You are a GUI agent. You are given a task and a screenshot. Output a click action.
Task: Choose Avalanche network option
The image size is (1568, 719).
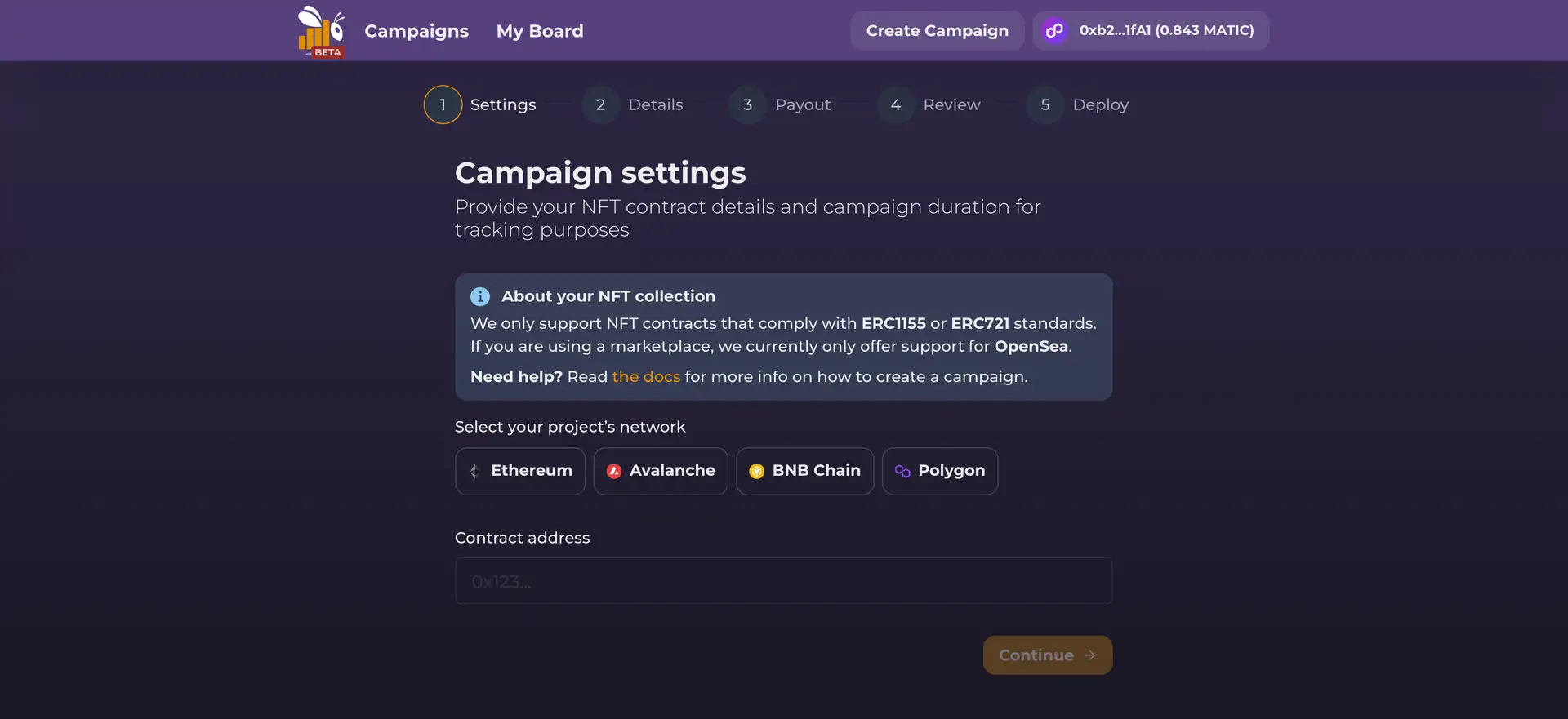[661, 471]
